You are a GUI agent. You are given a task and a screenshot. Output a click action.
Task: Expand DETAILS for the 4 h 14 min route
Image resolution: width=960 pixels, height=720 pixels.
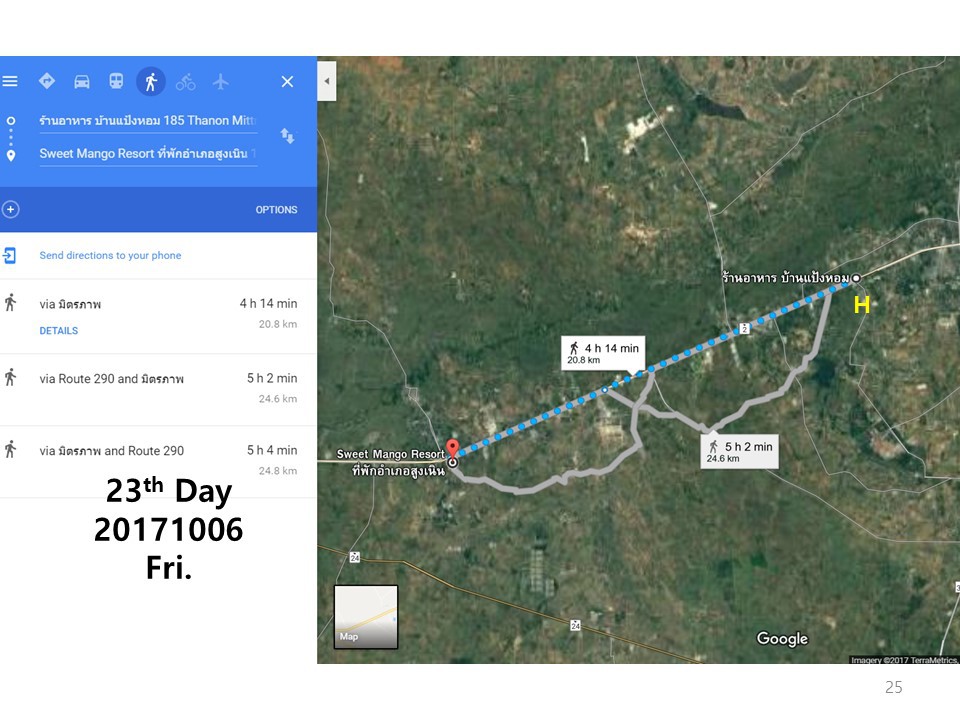point(58,331)
